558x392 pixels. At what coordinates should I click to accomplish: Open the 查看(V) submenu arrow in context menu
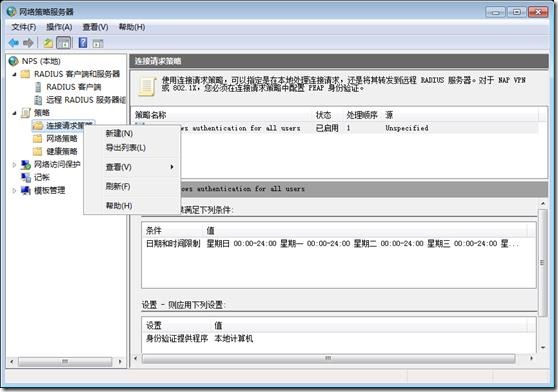172,167
